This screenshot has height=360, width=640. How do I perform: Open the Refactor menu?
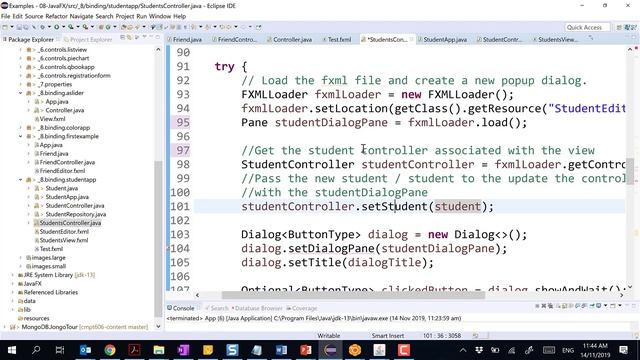pos(56,16)
